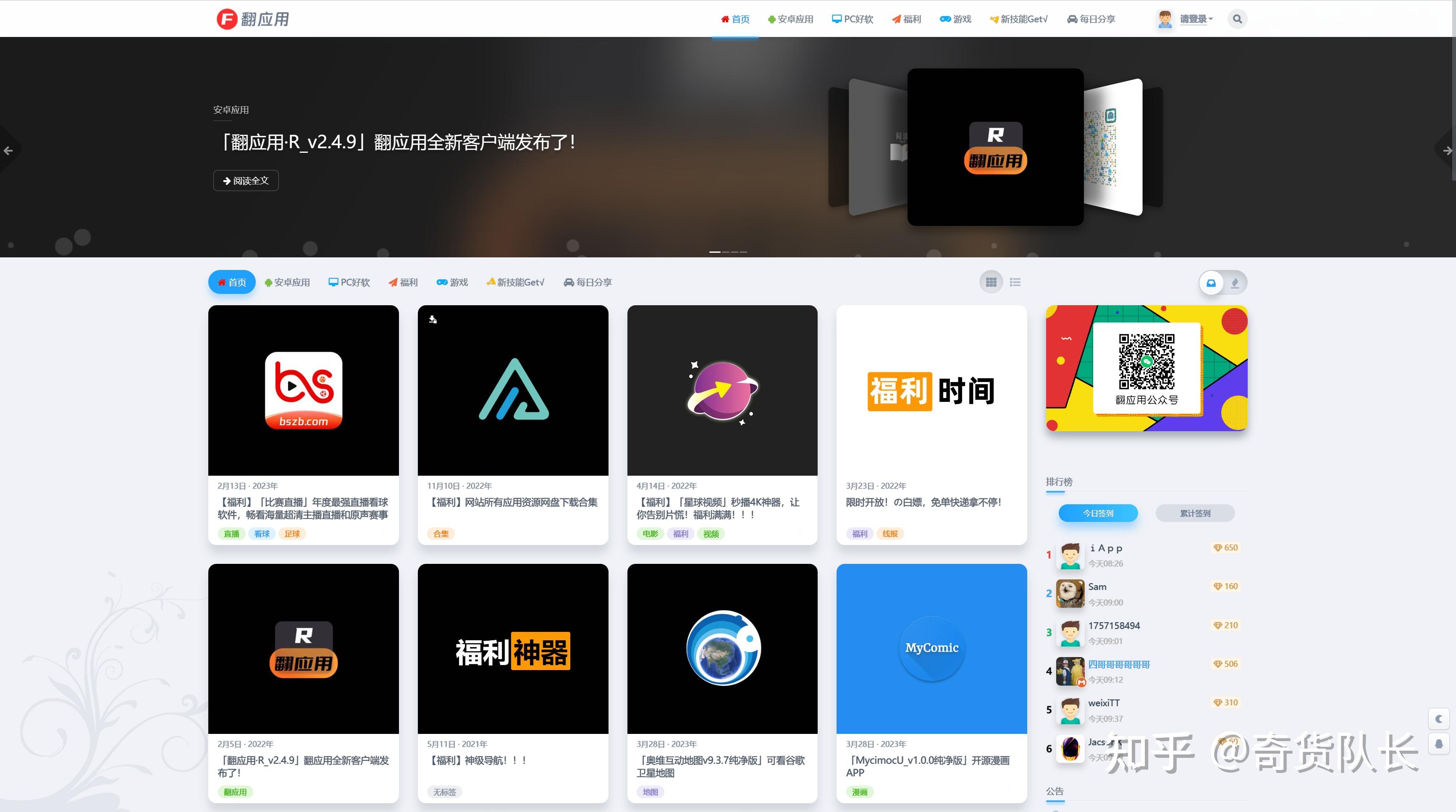This screenshot has height=812, width=1456.
Task: Select the 今日签到 ranking tab
Action: pyautogui.click(x=1098, y=513)
